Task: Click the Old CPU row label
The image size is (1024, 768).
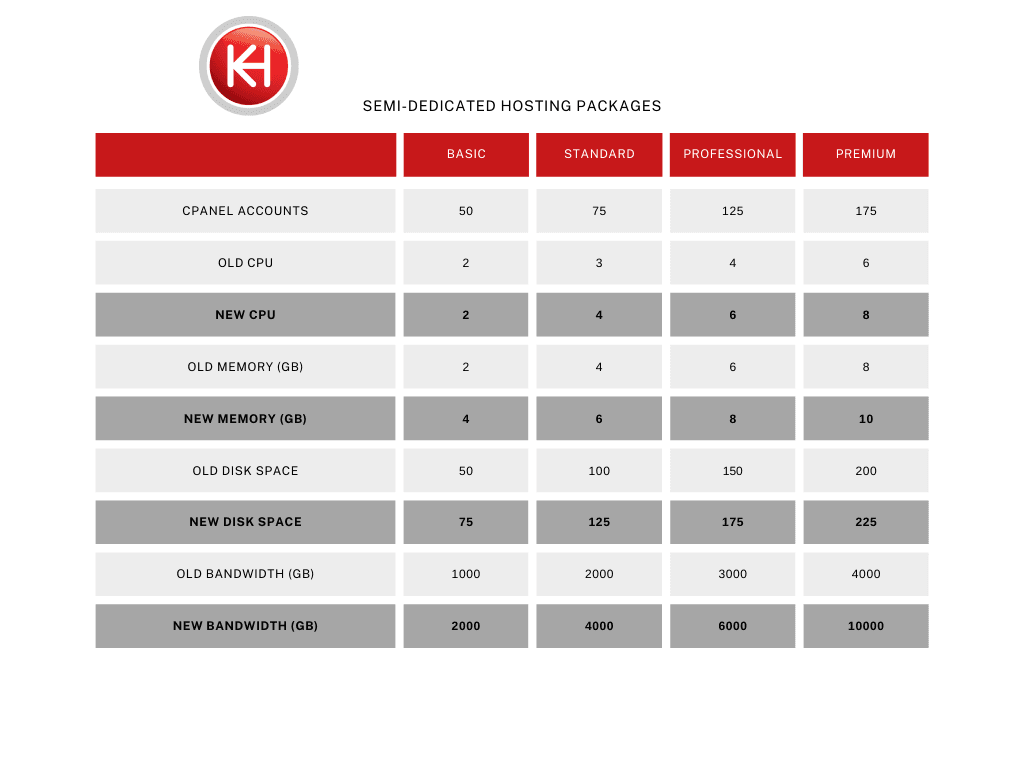Action: (246, 263)
